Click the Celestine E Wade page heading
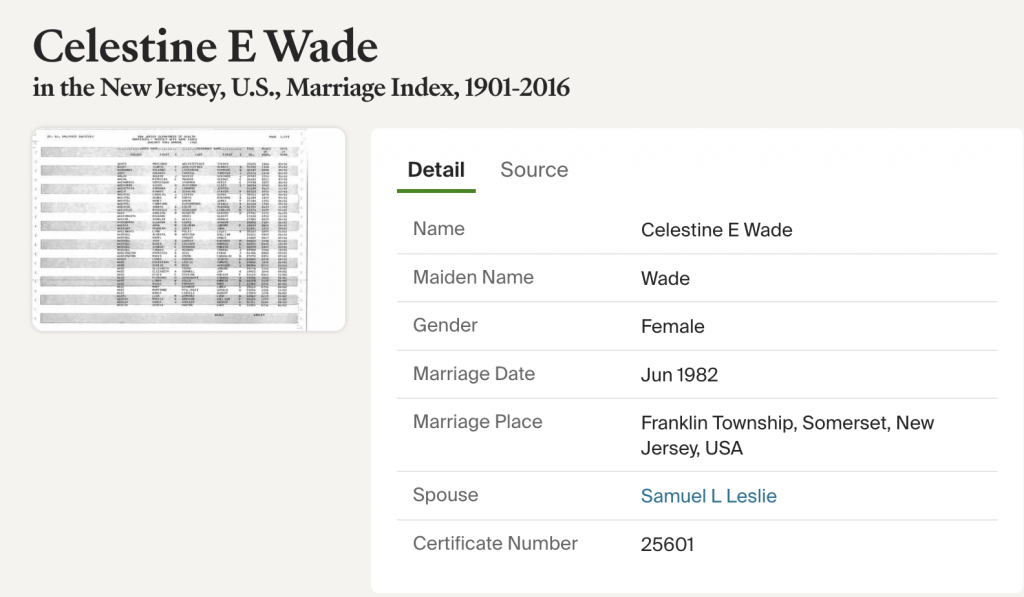The width and height of the screenshot is (1024, 597). point(206,47)
